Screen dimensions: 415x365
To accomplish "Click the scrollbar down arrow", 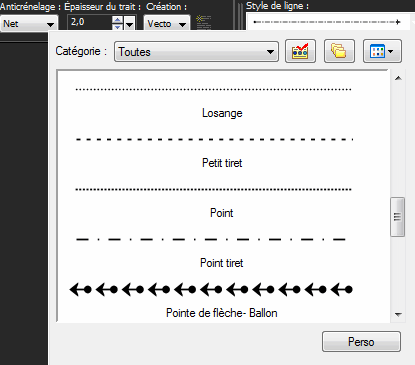I will click(398, 314).
